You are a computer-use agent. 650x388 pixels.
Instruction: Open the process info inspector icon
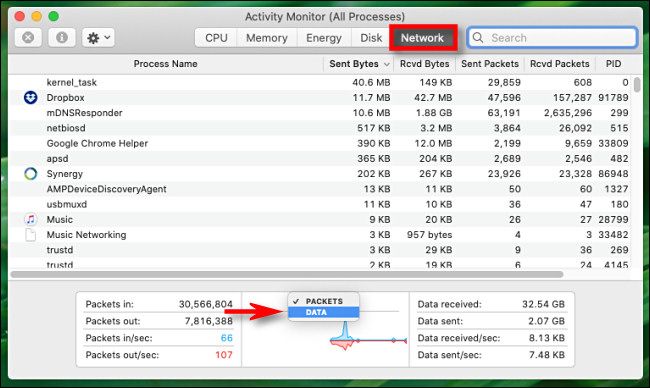point(62,38)
